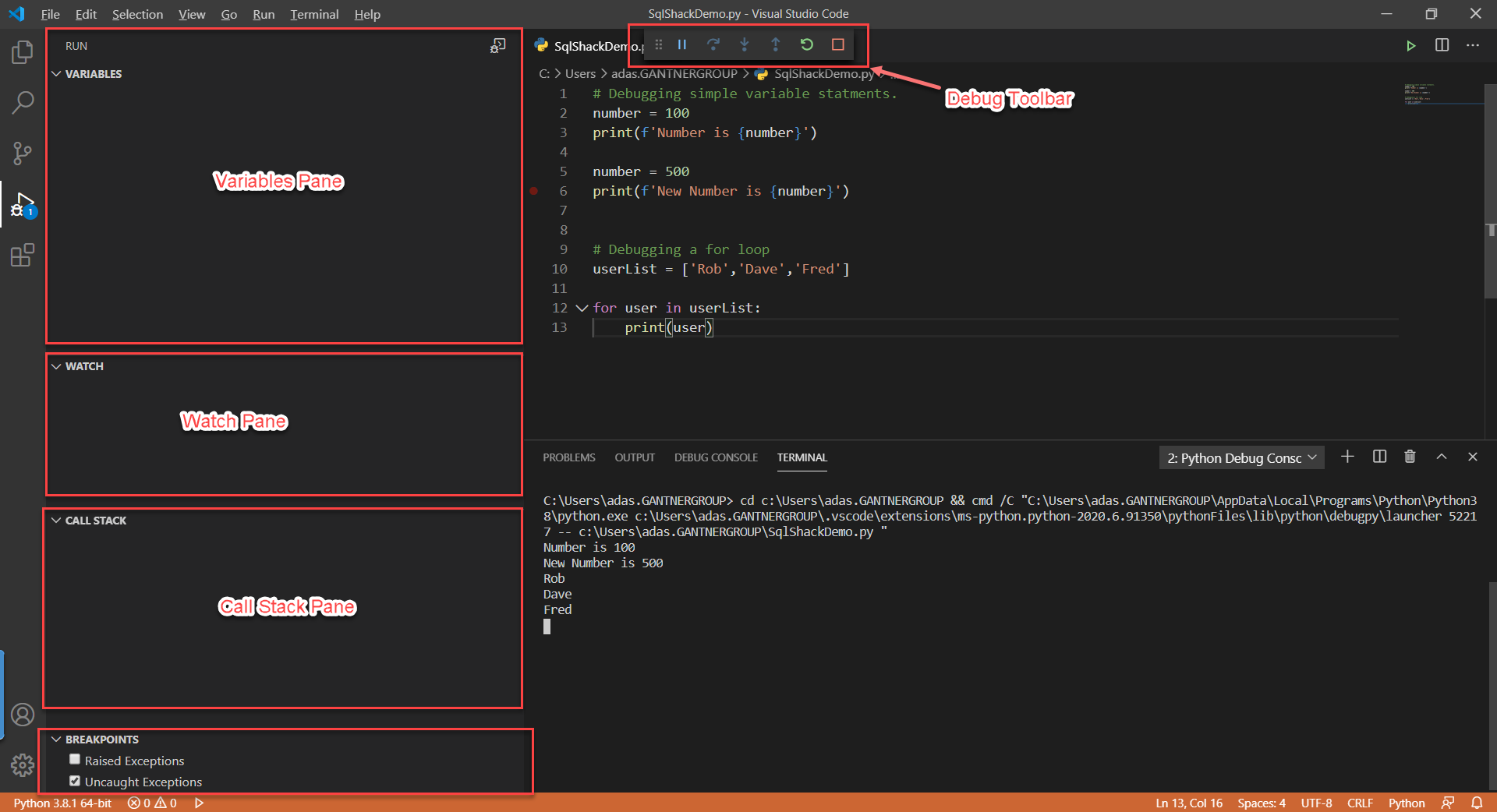Collapse the CALL STACK section
The image size is (1497, 812).
click(56, 521)
